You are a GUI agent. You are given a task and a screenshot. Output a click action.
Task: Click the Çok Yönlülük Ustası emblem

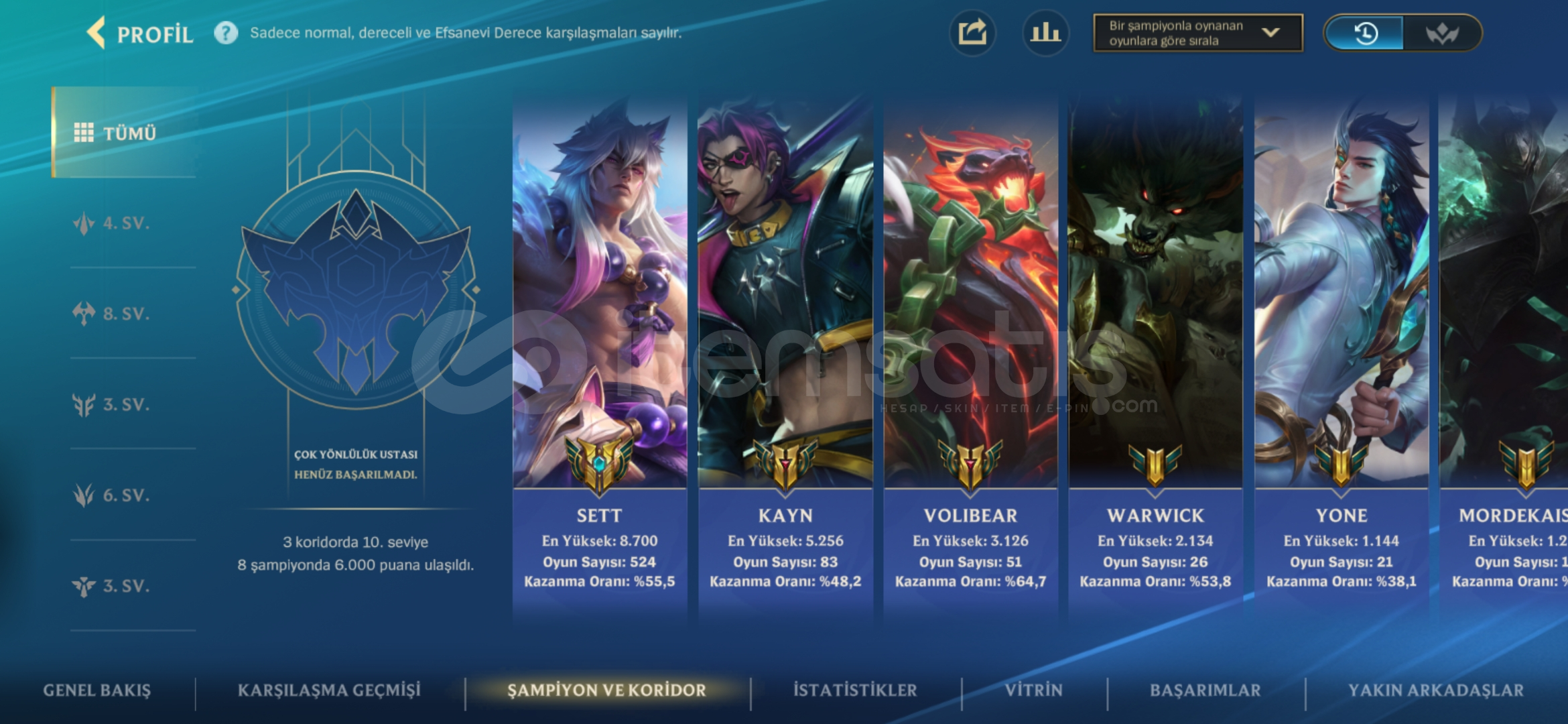[x=356, y=290]
